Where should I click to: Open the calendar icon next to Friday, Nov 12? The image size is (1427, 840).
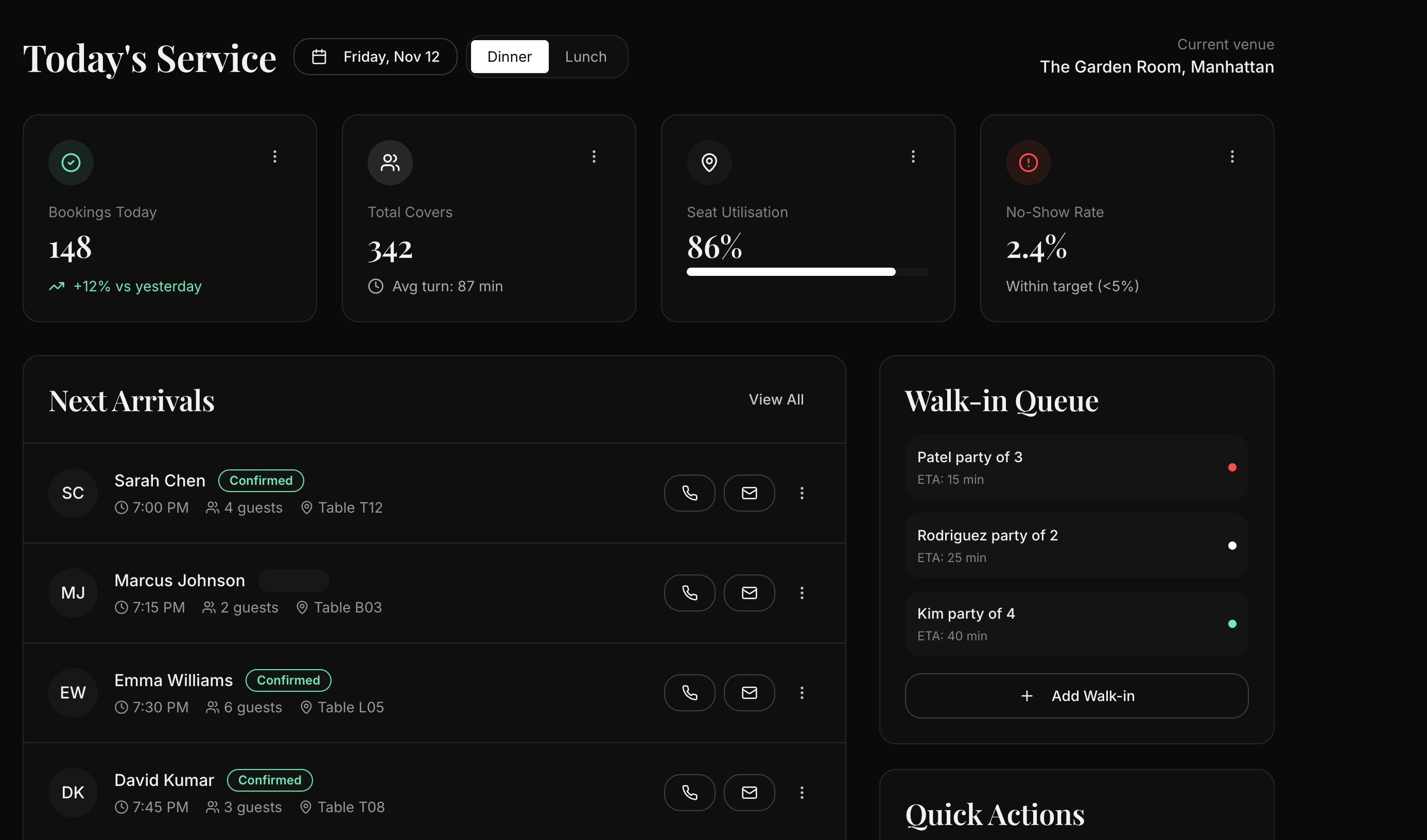pyautogui.click(x=319, y=56)
